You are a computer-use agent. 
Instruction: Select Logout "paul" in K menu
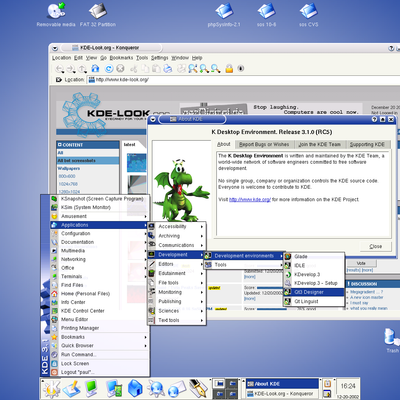point(99,372)
